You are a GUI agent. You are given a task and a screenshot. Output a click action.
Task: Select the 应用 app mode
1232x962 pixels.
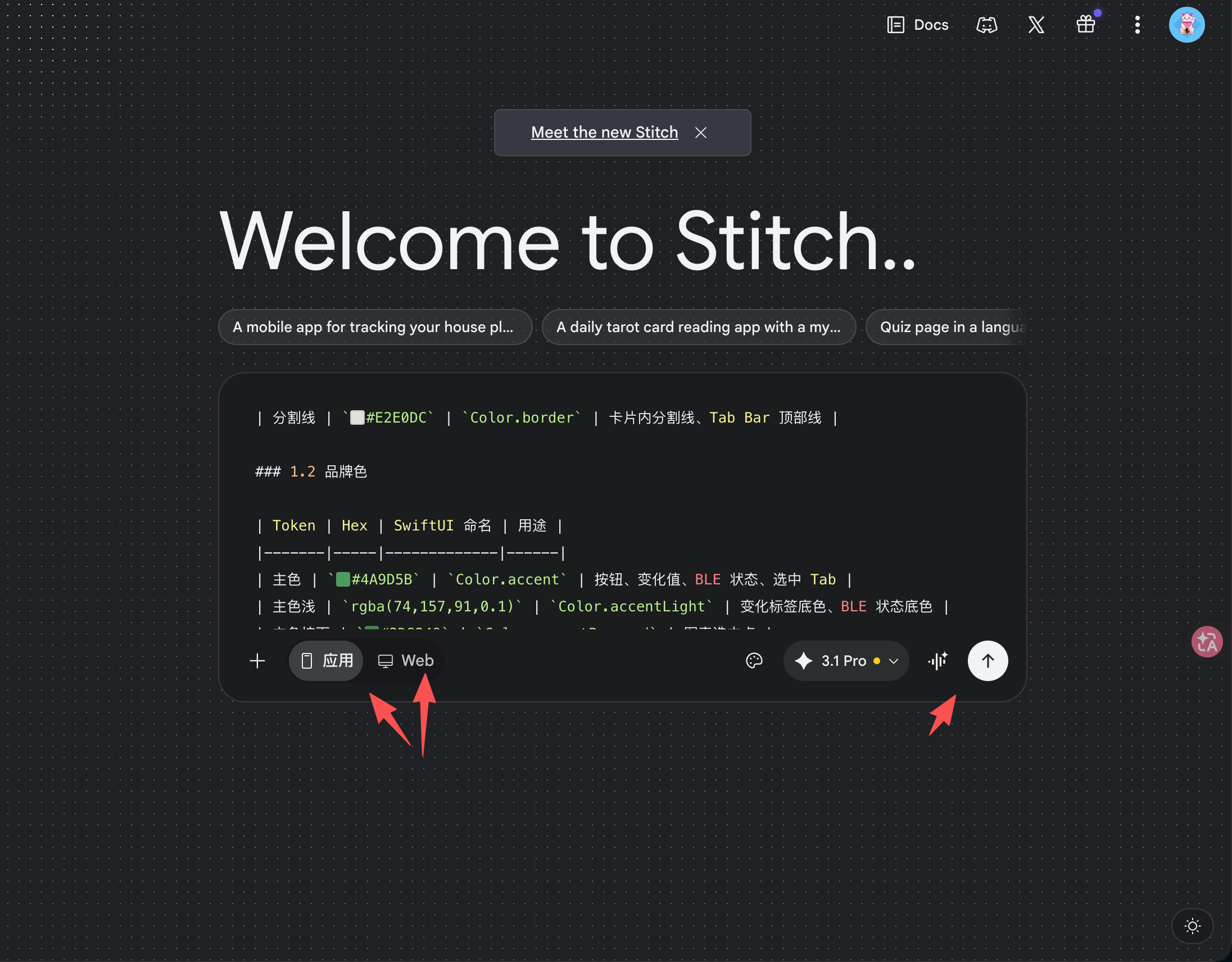[x=326, y=661]
